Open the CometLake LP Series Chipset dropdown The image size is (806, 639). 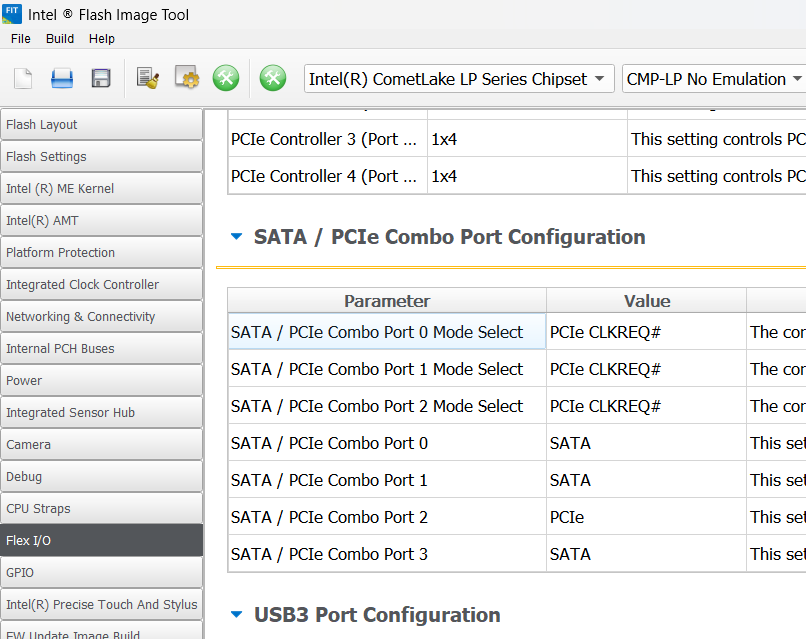[459, 79]
